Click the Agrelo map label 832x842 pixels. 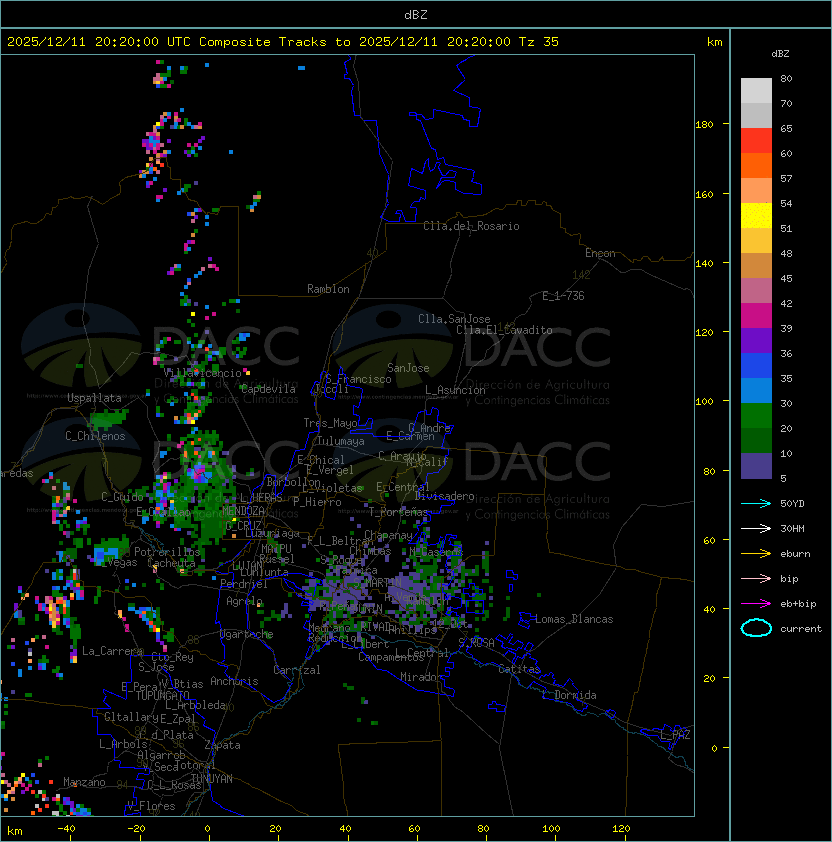(x=244, y=601)
